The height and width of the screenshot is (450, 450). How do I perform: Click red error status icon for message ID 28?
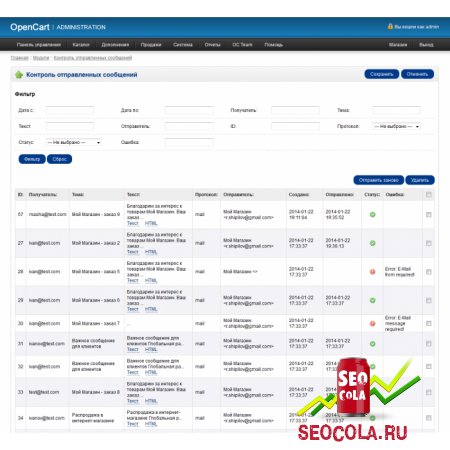click(x=373, y=272)
